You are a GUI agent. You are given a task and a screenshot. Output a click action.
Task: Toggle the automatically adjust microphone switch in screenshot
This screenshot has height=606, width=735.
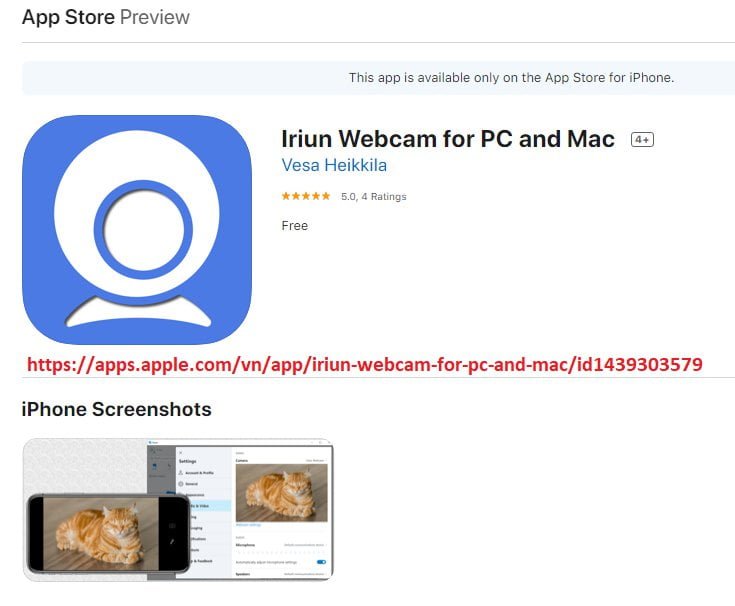[321, 562]
